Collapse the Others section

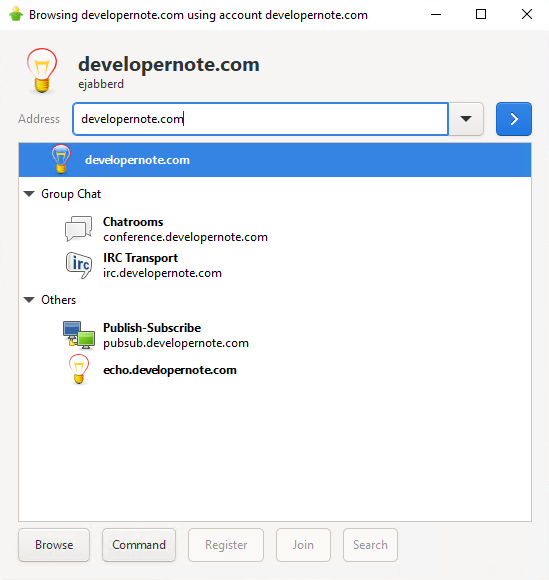29,300
